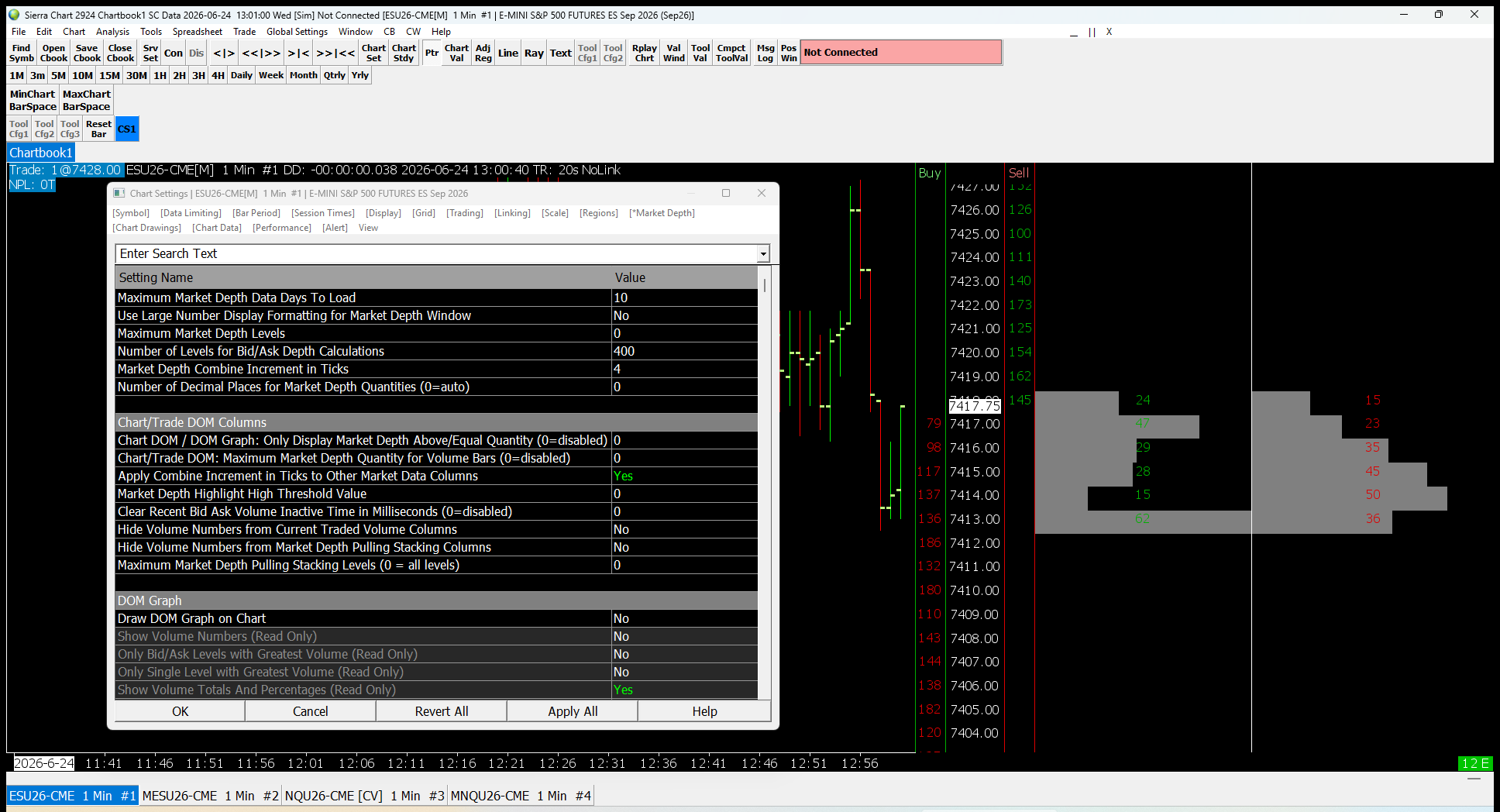Open the Val Wind window
Viewport: 1500px width, 812px height.
[x=674, y=53]
